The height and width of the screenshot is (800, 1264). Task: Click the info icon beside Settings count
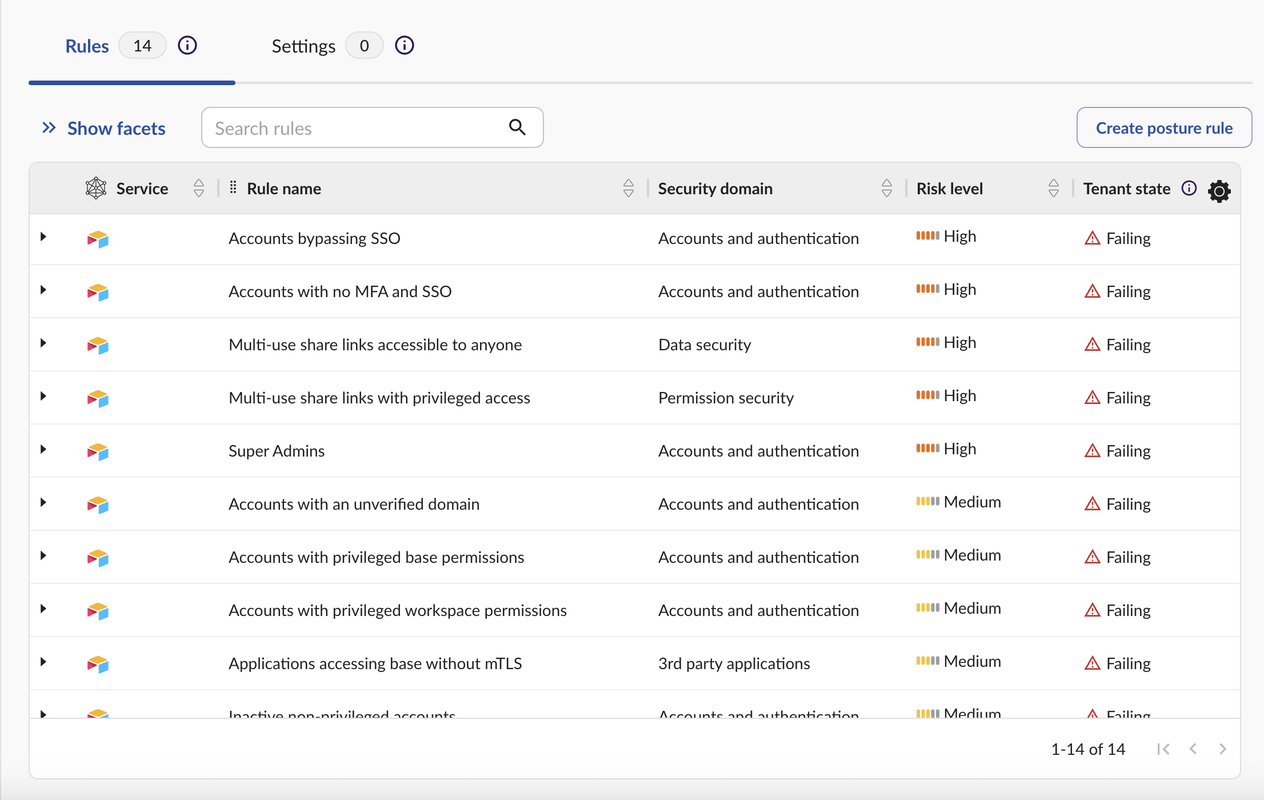(404, 46)
